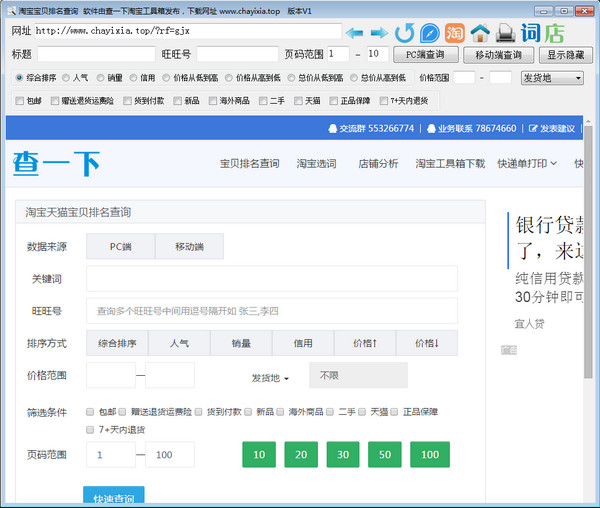Choose 价格↑ sort option
The width and height of the screenshot is (600, 508).
pyautogui.click(x=365, y=343)
